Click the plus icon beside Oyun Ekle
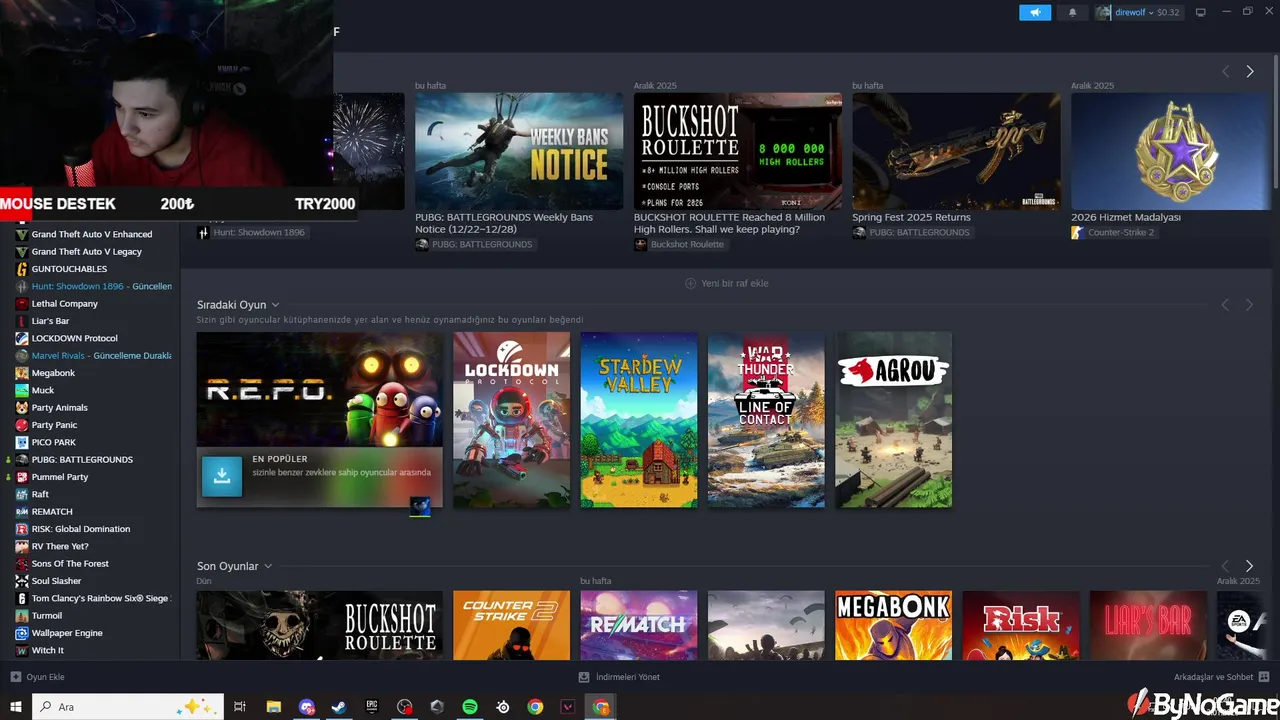The height and width of the screenshot is (720, 1280). pos(15,677)
